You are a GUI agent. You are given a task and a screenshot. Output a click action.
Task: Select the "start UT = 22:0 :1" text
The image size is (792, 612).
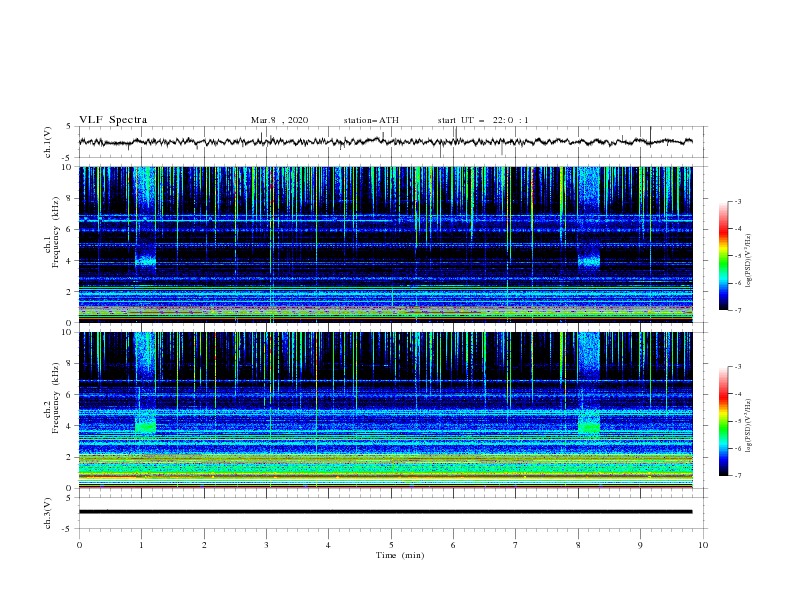click(x=483, y=120)
